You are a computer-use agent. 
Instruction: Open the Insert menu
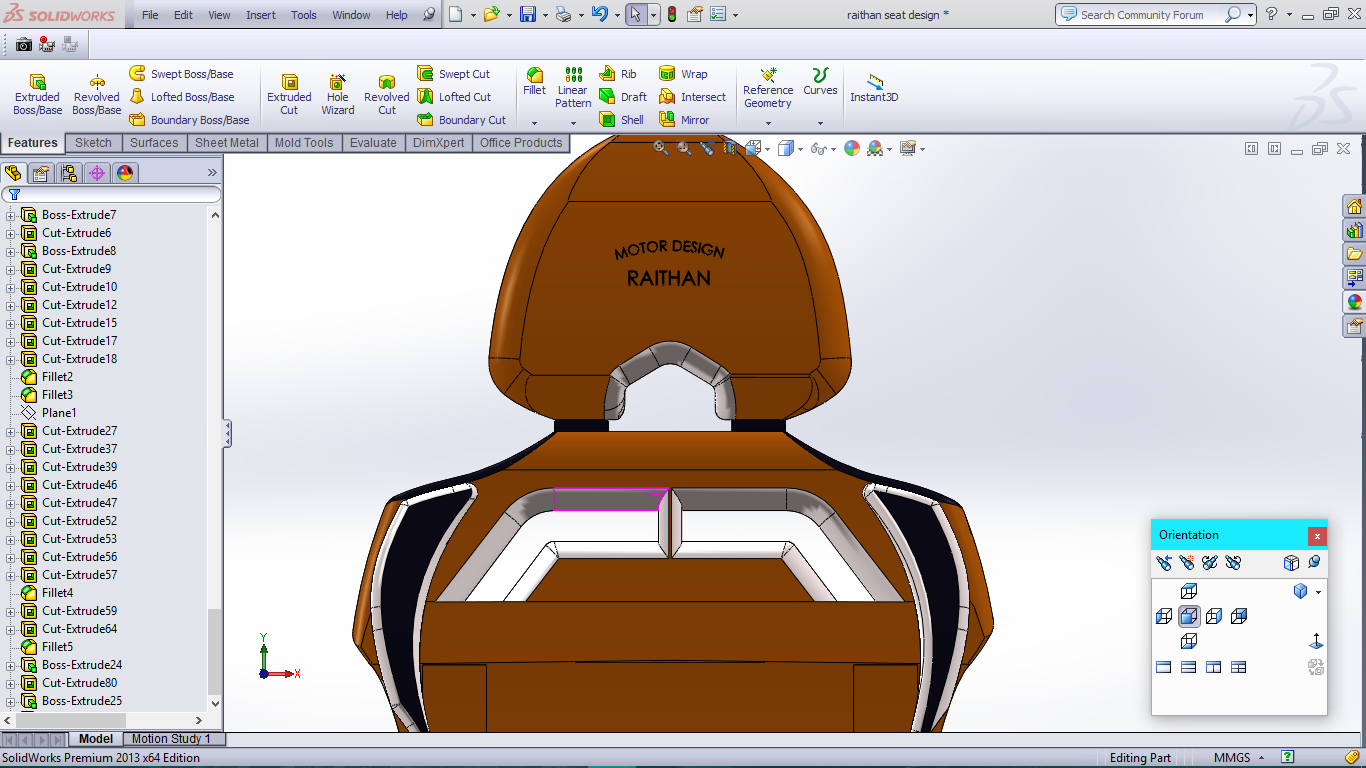(261, 15)
